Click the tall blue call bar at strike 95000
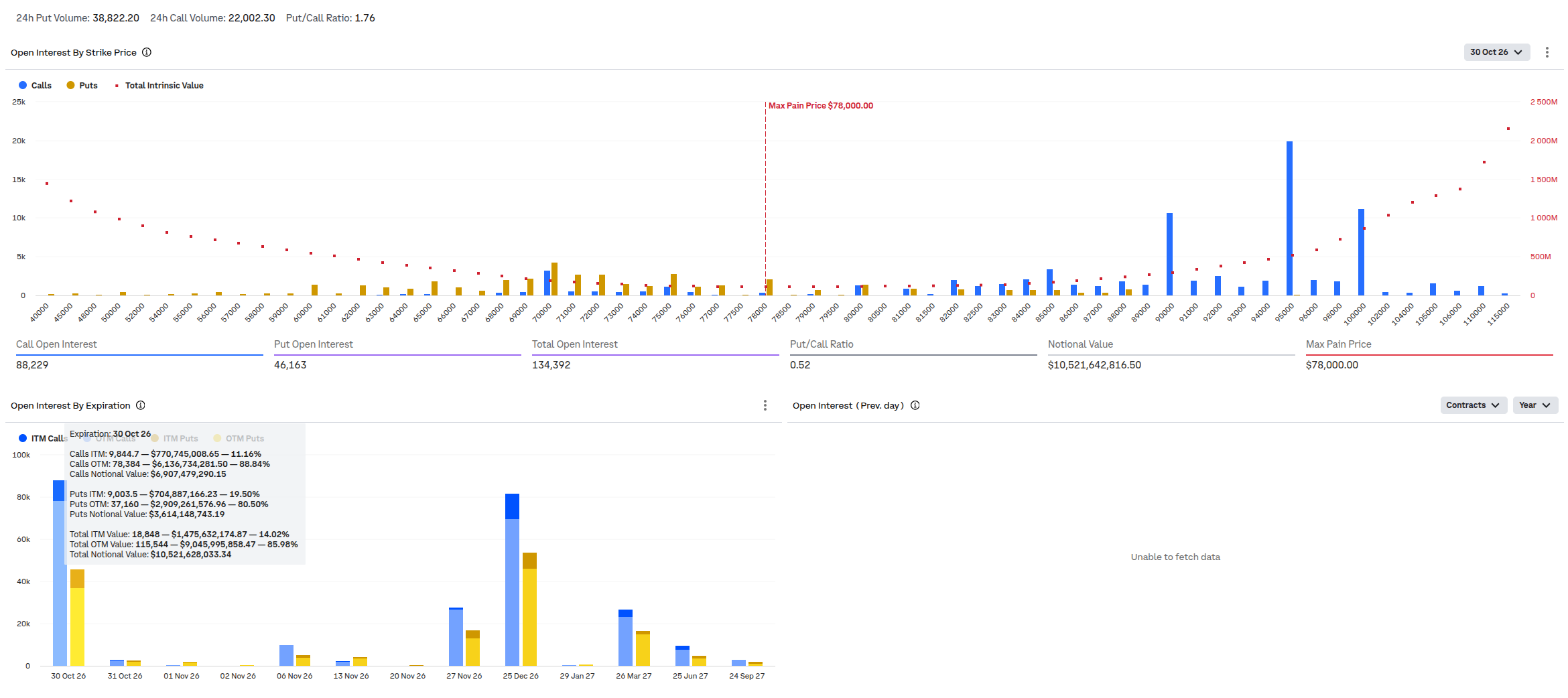 [1289, 218]
